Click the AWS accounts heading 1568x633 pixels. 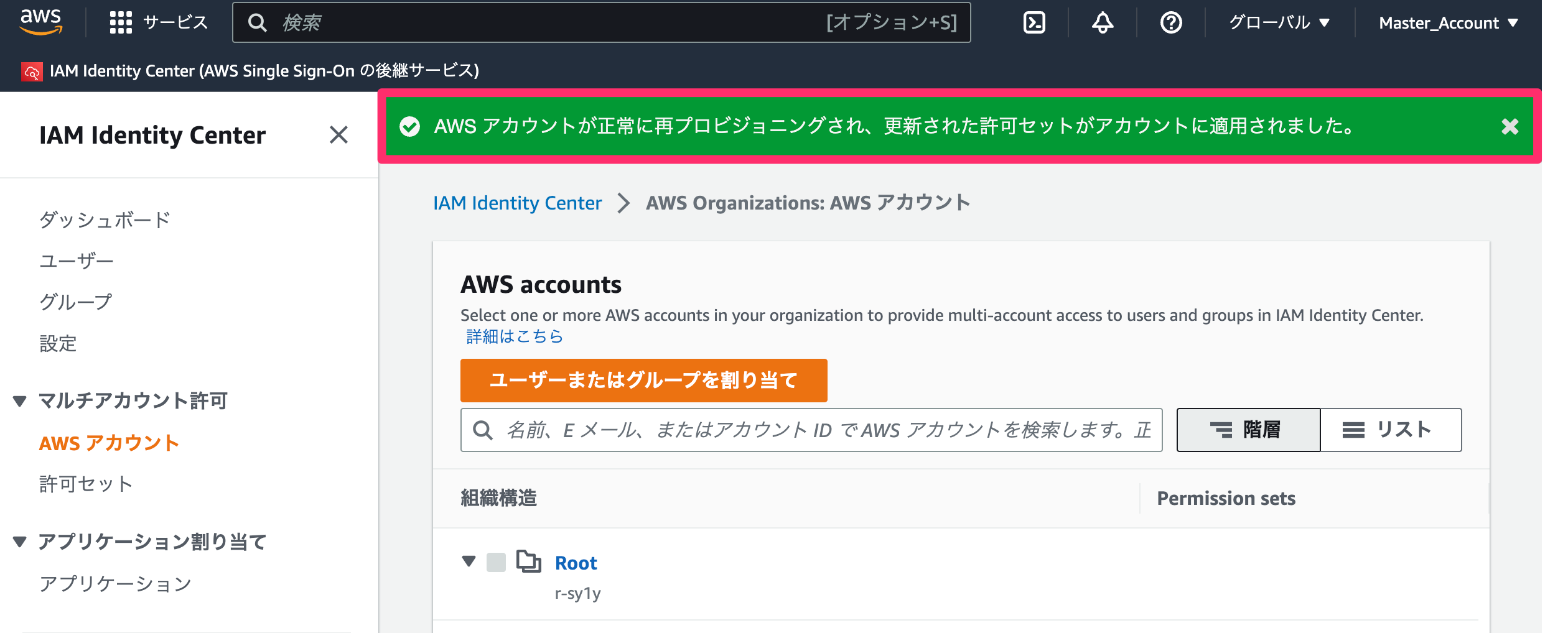tap(541, 285)
